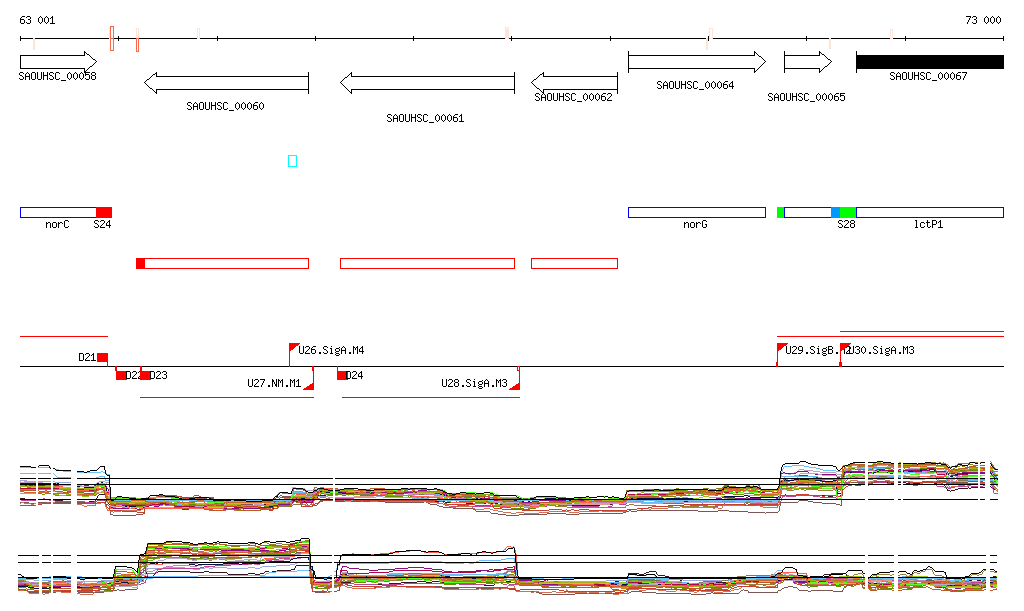Image resolution: width=1024 pixels, height=611 pixels.
Task: Select the red outlined box under SAOUHSC_00061
Action: (x=427, y=264)
